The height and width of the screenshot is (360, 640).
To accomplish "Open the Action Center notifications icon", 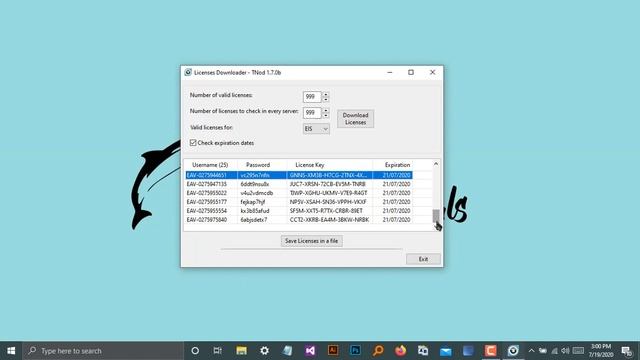I will pyautogui.click(x=627, y=351).
